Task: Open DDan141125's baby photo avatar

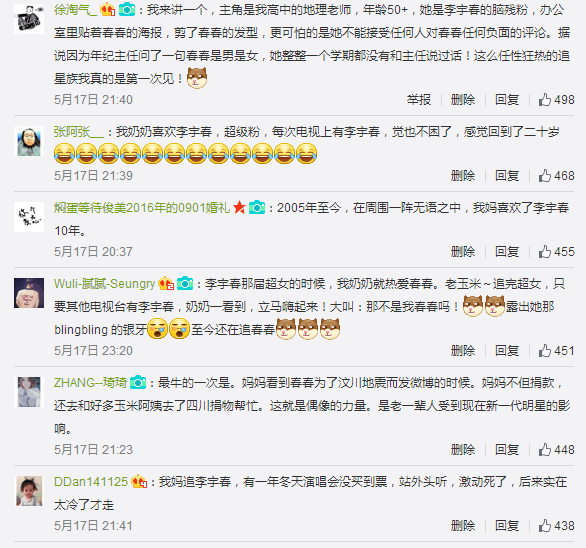Action: pos(29,491)
